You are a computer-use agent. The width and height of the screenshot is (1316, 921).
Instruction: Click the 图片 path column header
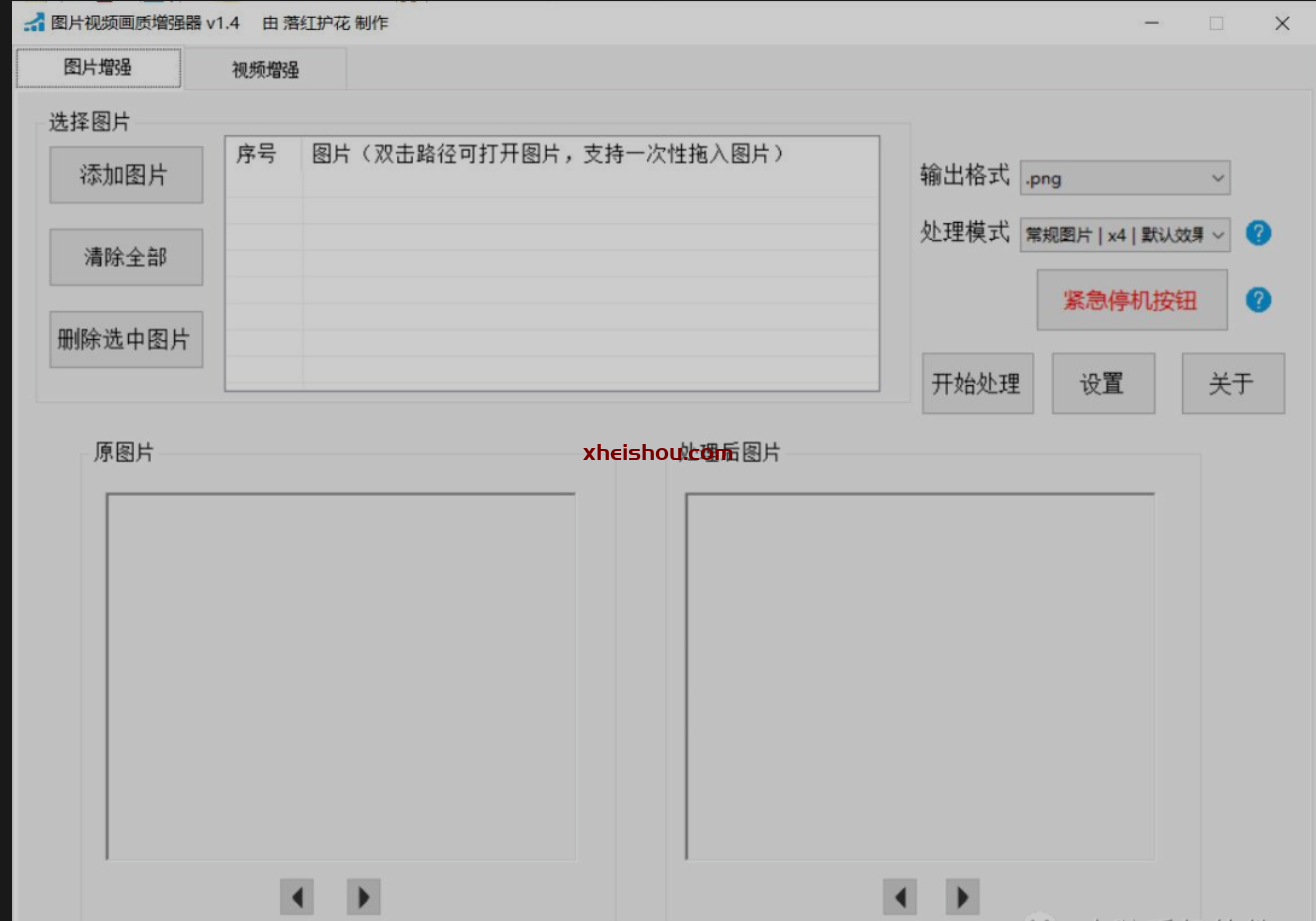591,154
